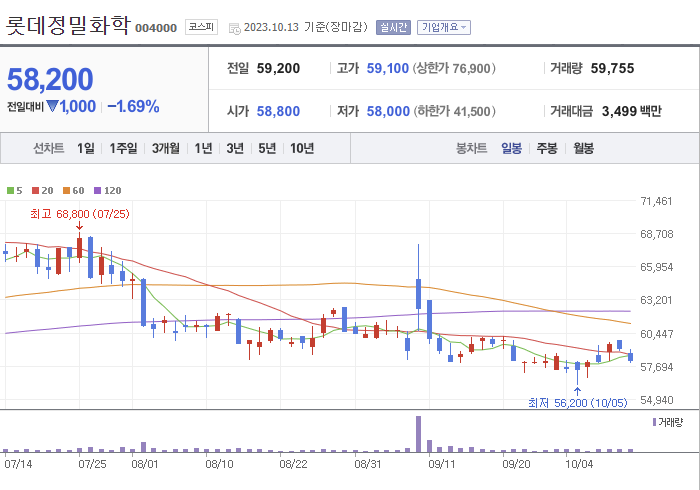Click the 07/25 date axis label

92,464
